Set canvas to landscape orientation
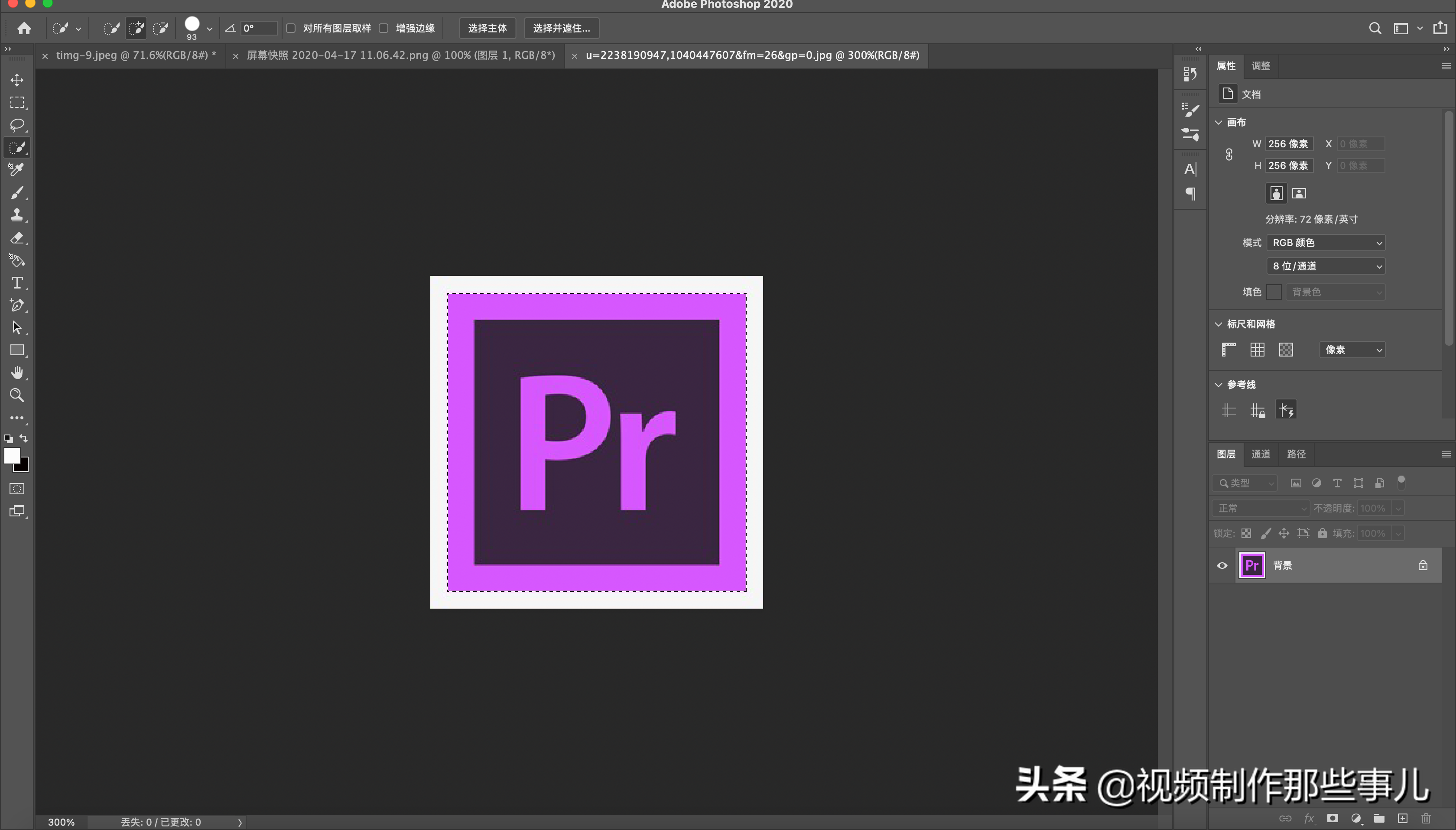This screenshot has height=830, width=1456. click(1299, 193)
